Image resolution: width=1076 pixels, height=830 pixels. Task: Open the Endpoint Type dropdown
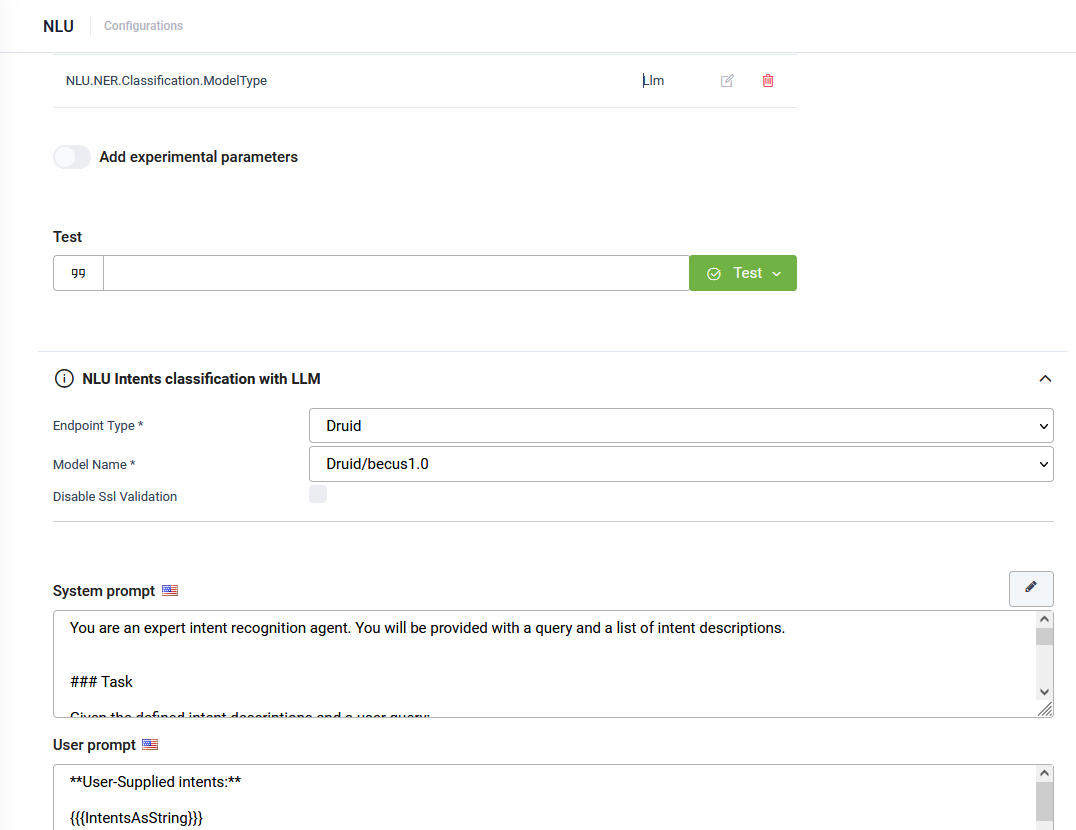click(681, 426)
